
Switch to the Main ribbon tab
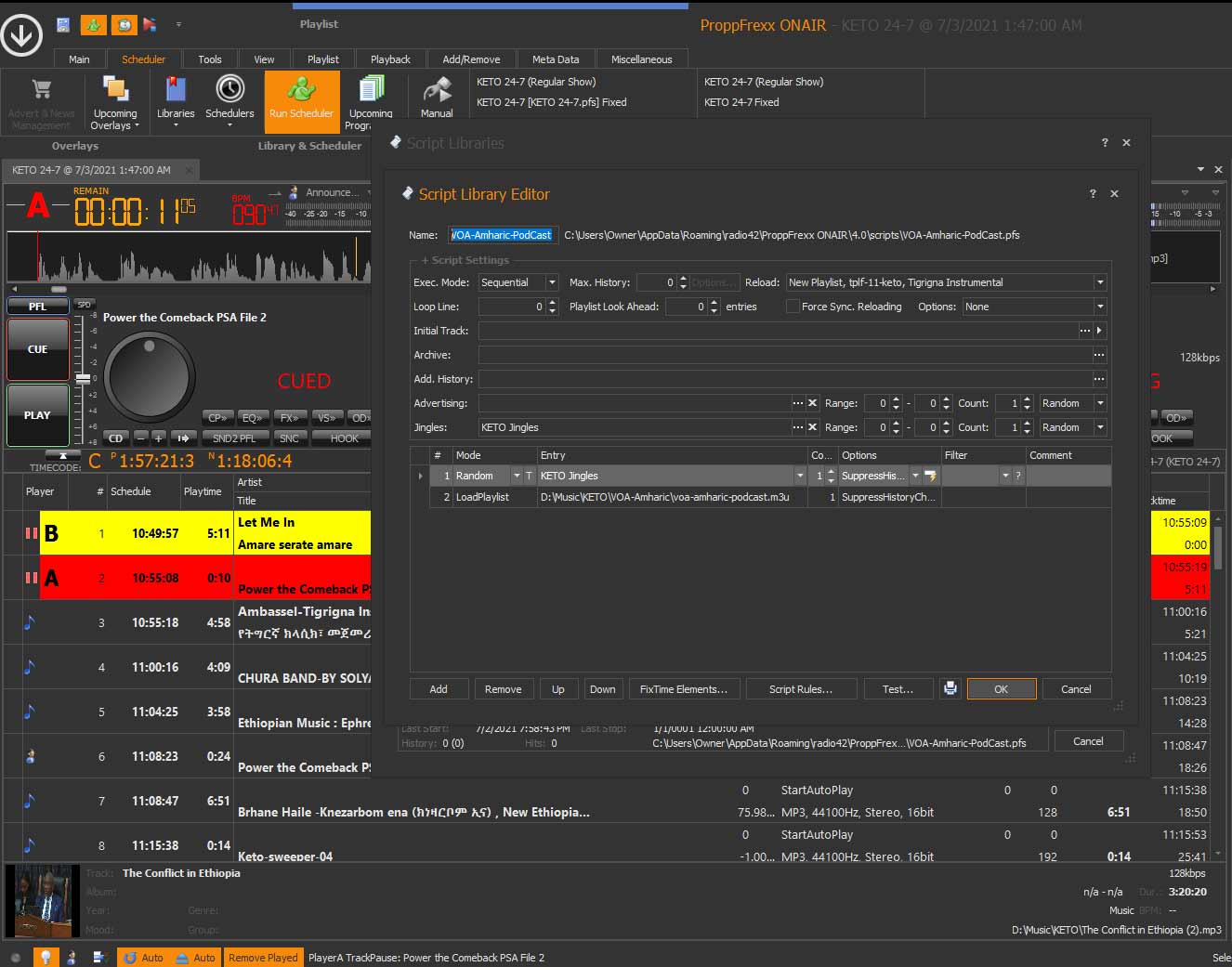coord(79,59)
